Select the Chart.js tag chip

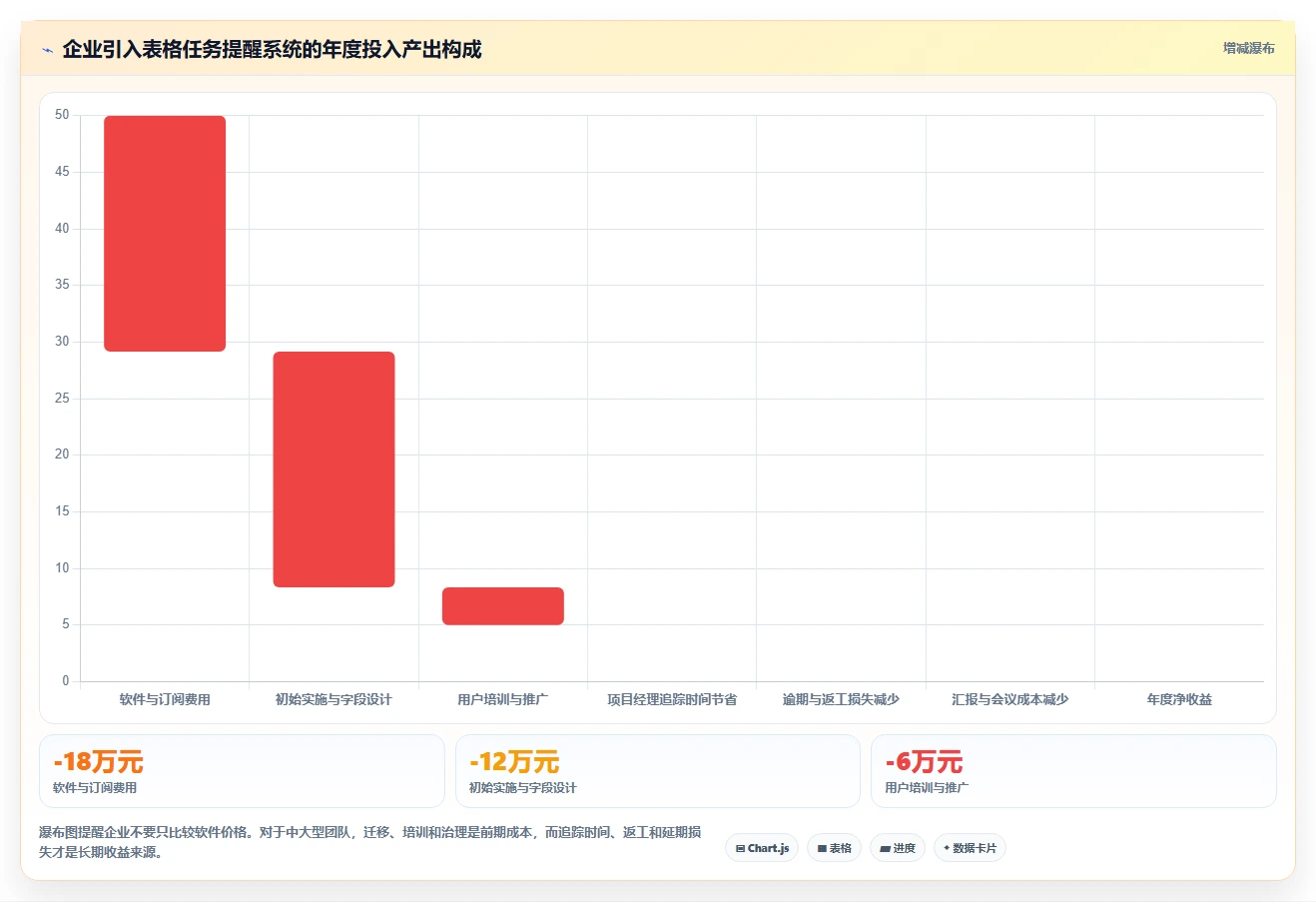click(x=762, y=848)
